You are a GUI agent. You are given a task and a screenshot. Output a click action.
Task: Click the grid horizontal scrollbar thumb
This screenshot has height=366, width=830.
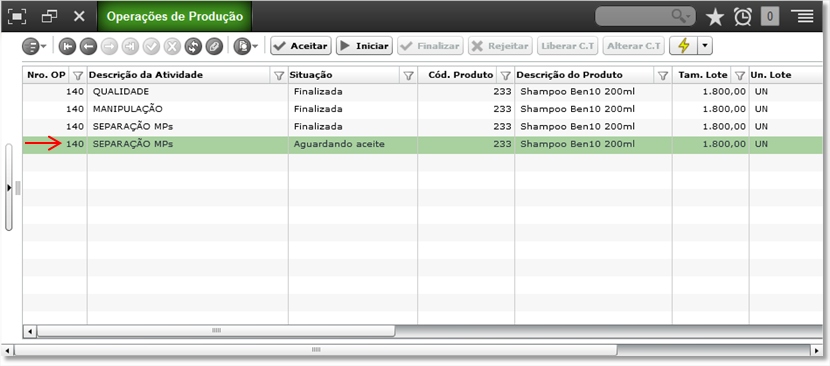pos(216,331)
